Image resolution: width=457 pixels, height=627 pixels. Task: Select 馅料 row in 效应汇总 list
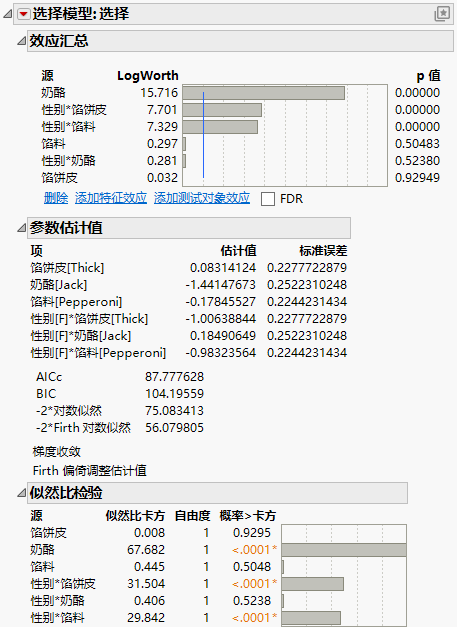point(53,144)
